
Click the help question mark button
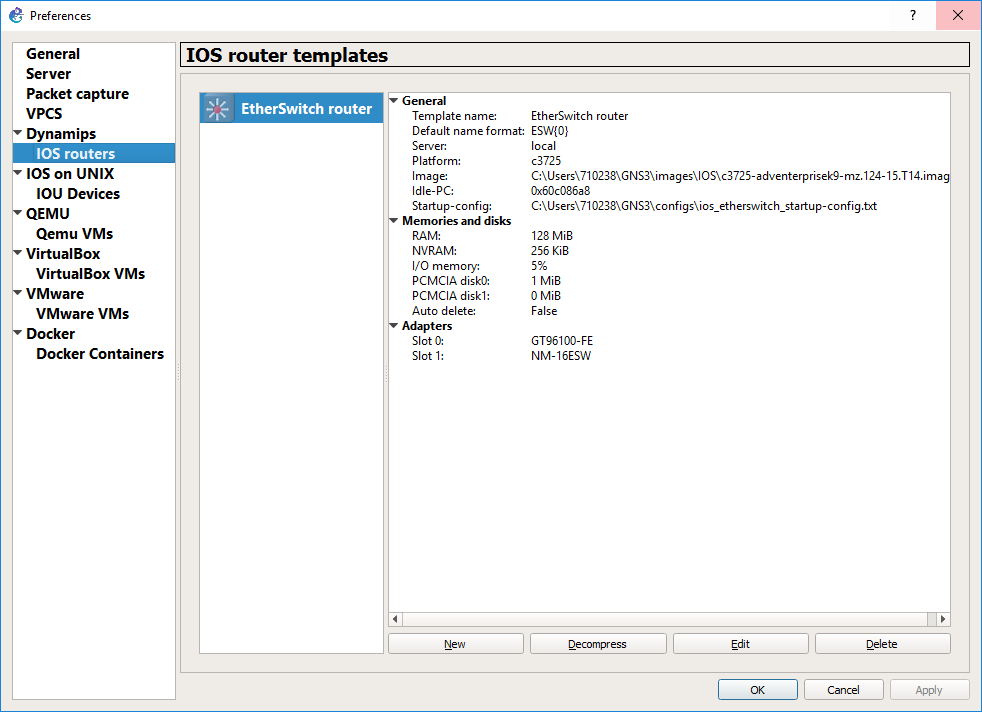click(x=912, y=15)
